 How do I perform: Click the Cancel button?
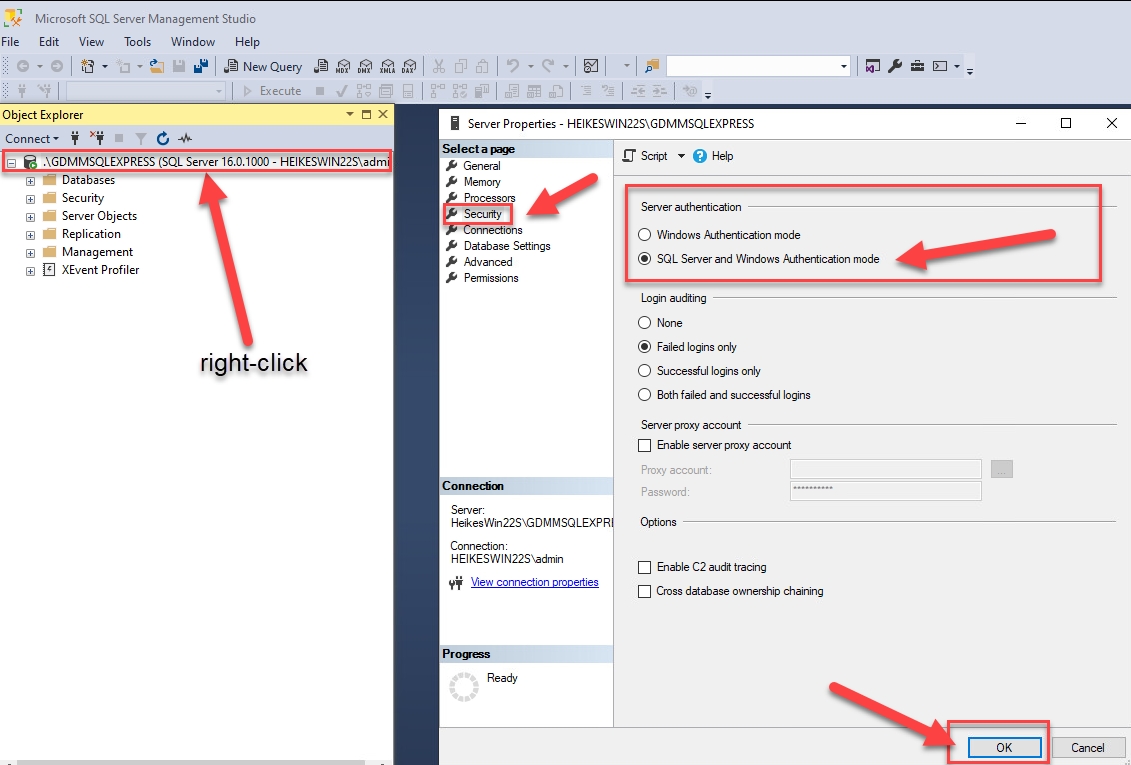[x=1088, y=748]
